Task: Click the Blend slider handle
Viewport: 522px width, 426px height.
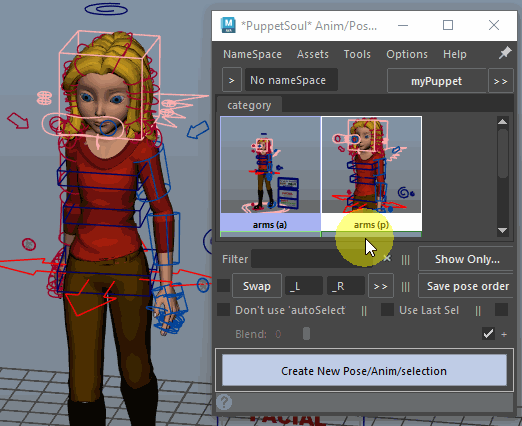Action: 306,334
